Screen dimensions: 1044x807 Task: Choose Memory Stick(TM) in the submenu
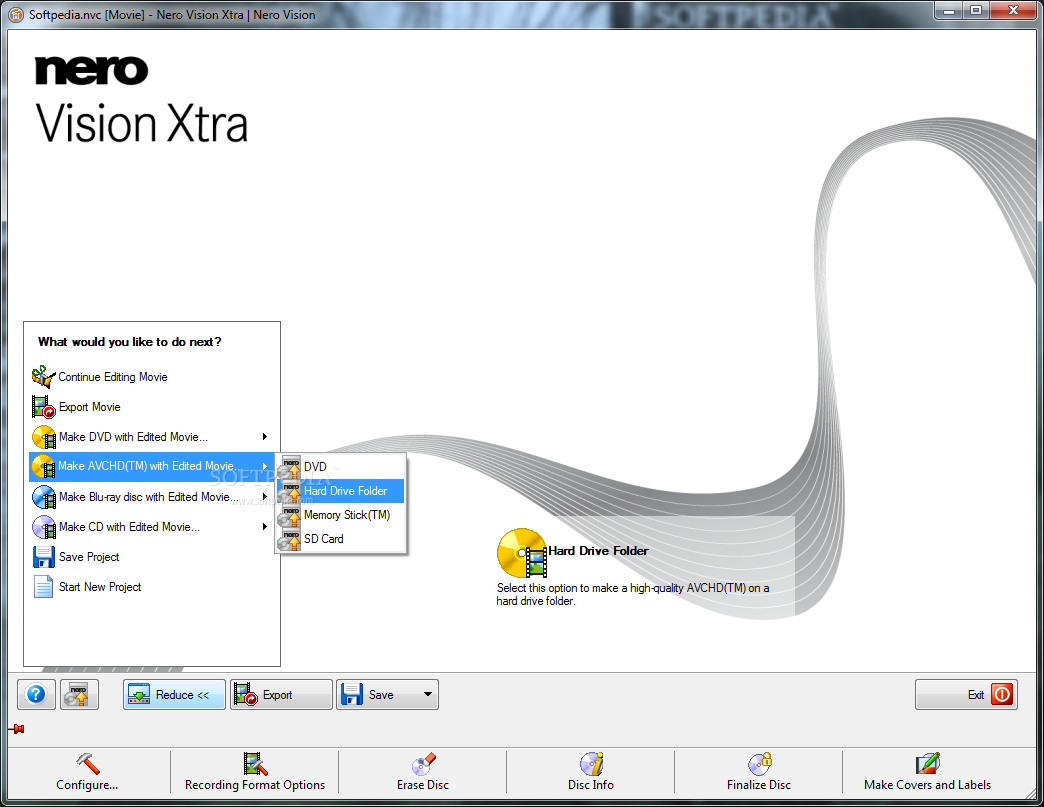pyautogui.click(x=340, y=515)
